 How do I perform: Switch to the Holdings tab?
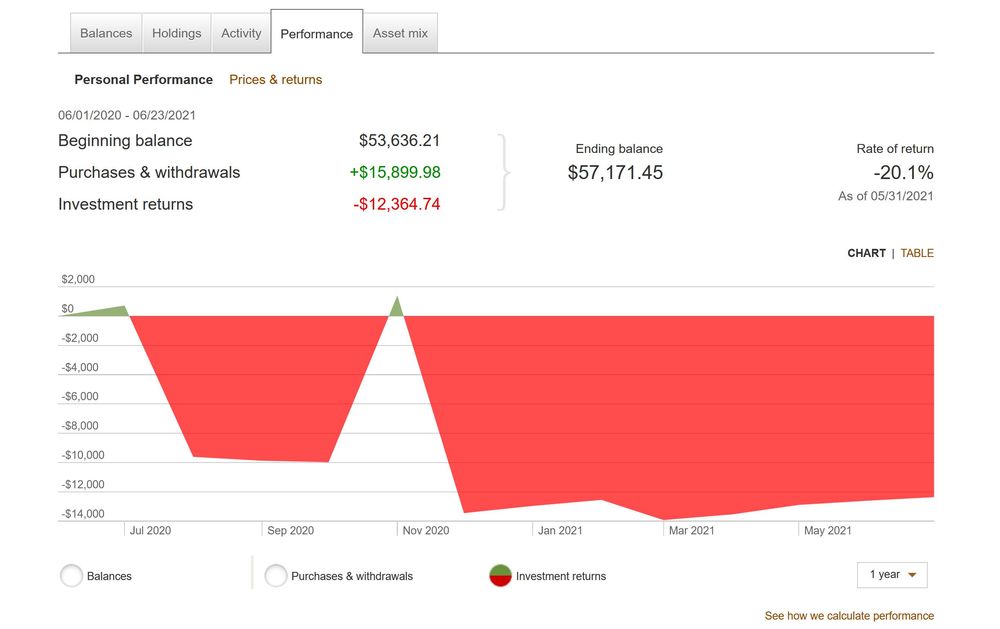tap(176, 33)
